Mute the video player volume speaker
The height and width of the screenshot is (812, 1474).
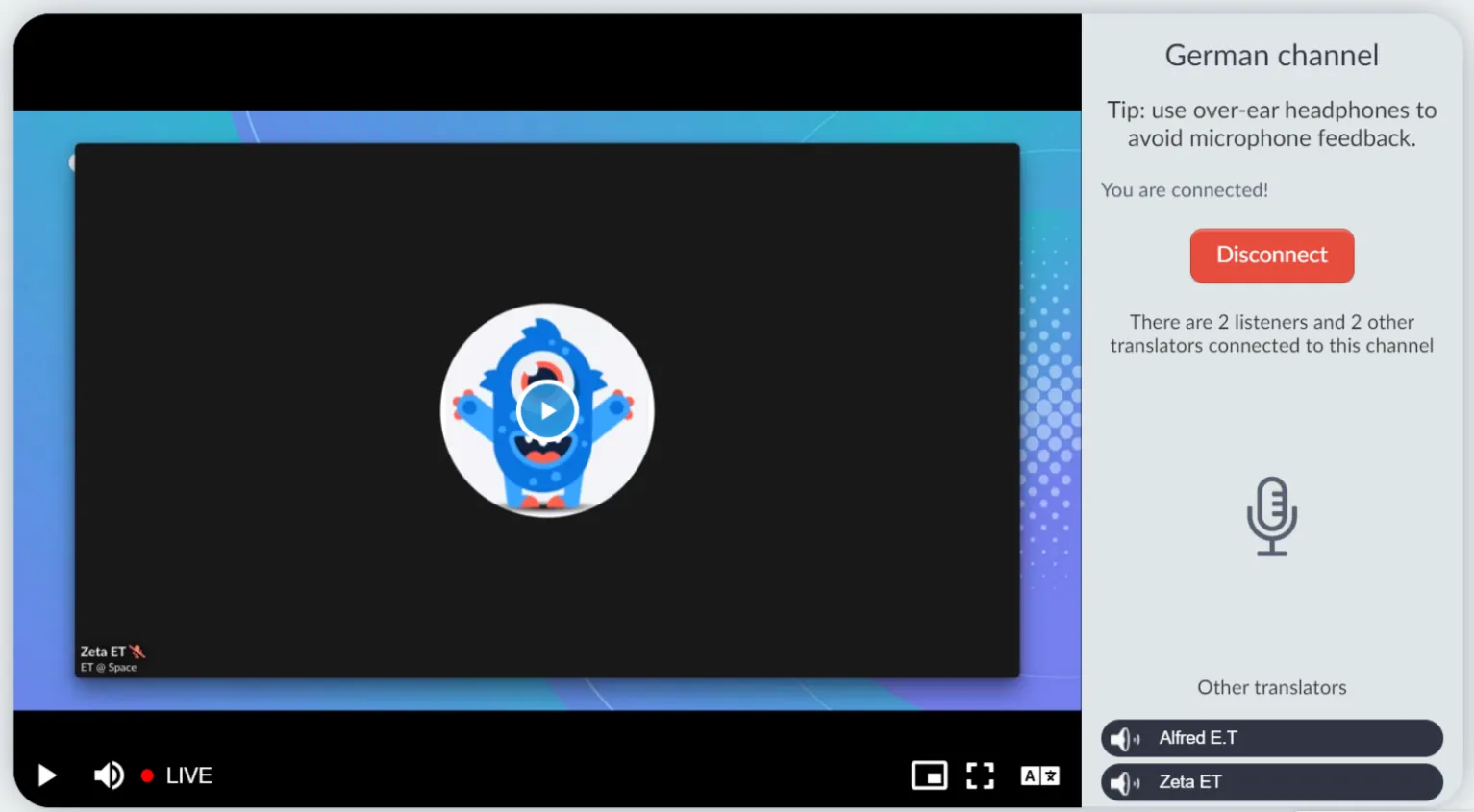pos(109,775)
